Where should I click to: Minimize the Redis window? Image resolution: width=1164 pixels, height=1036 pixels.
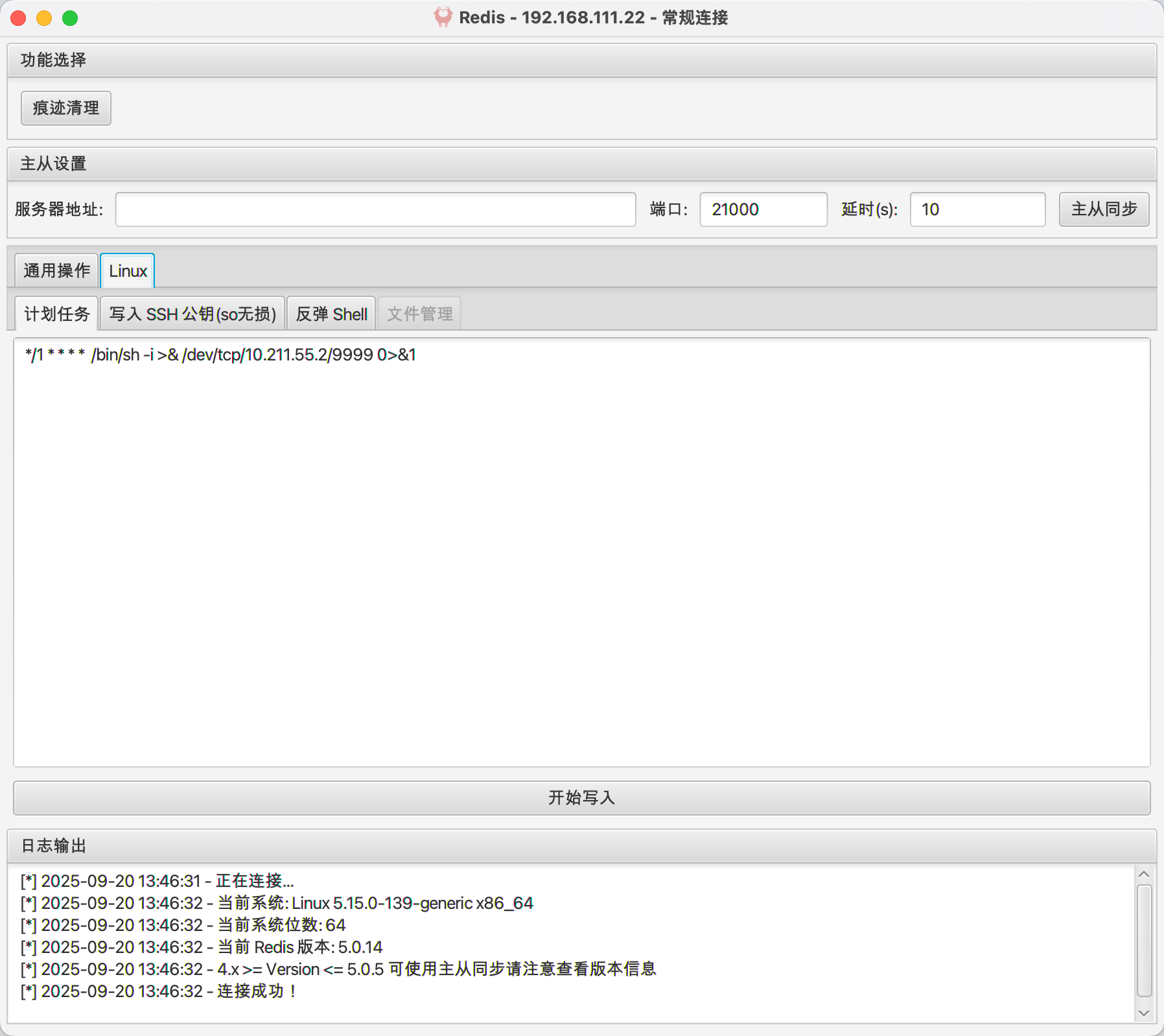tap(44, 18)
